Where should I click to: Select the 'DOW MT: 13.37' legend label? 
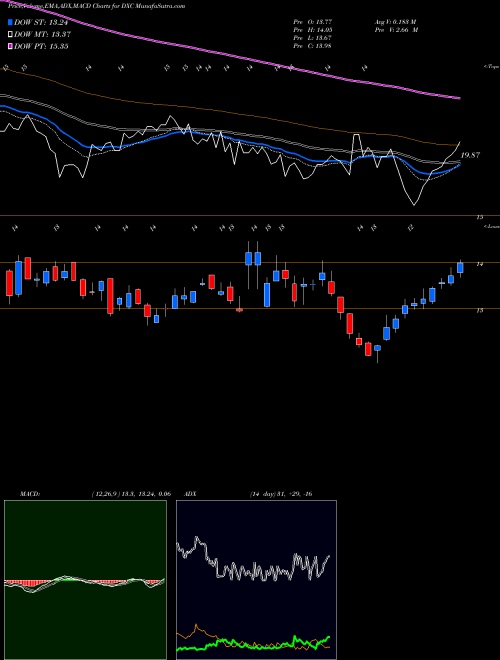click(x=42, y=35)
